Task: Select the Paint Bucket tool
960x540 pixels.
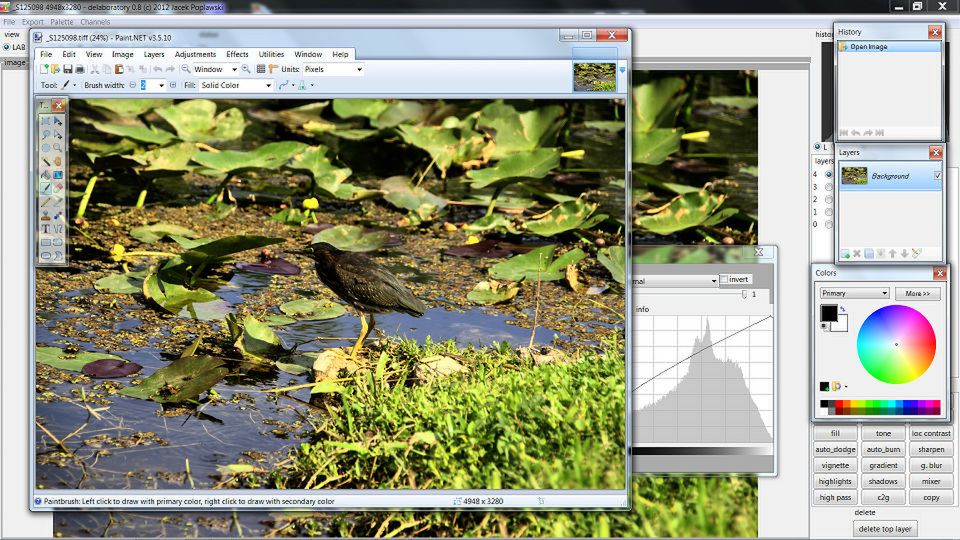Action: pos(46,174)
